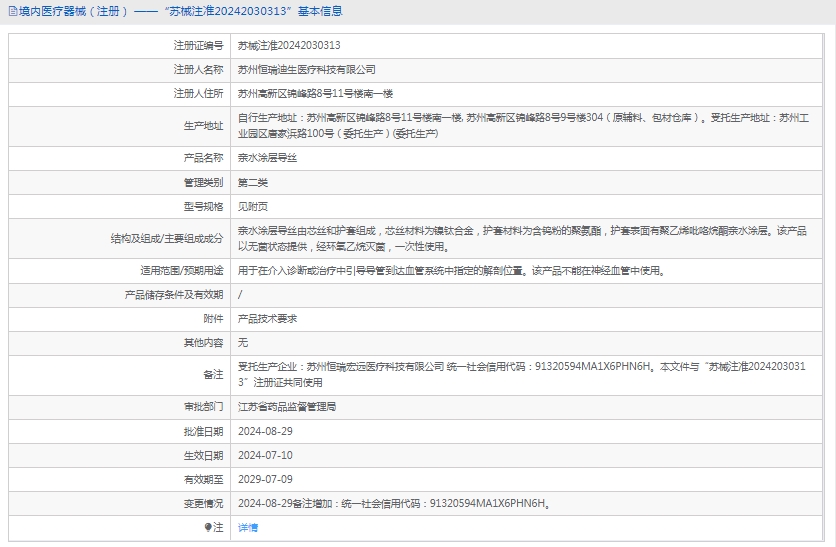This screenshot has width=836, height=547.
Task: Click the bullet icon before 注 label
Action: pos(208,527)
